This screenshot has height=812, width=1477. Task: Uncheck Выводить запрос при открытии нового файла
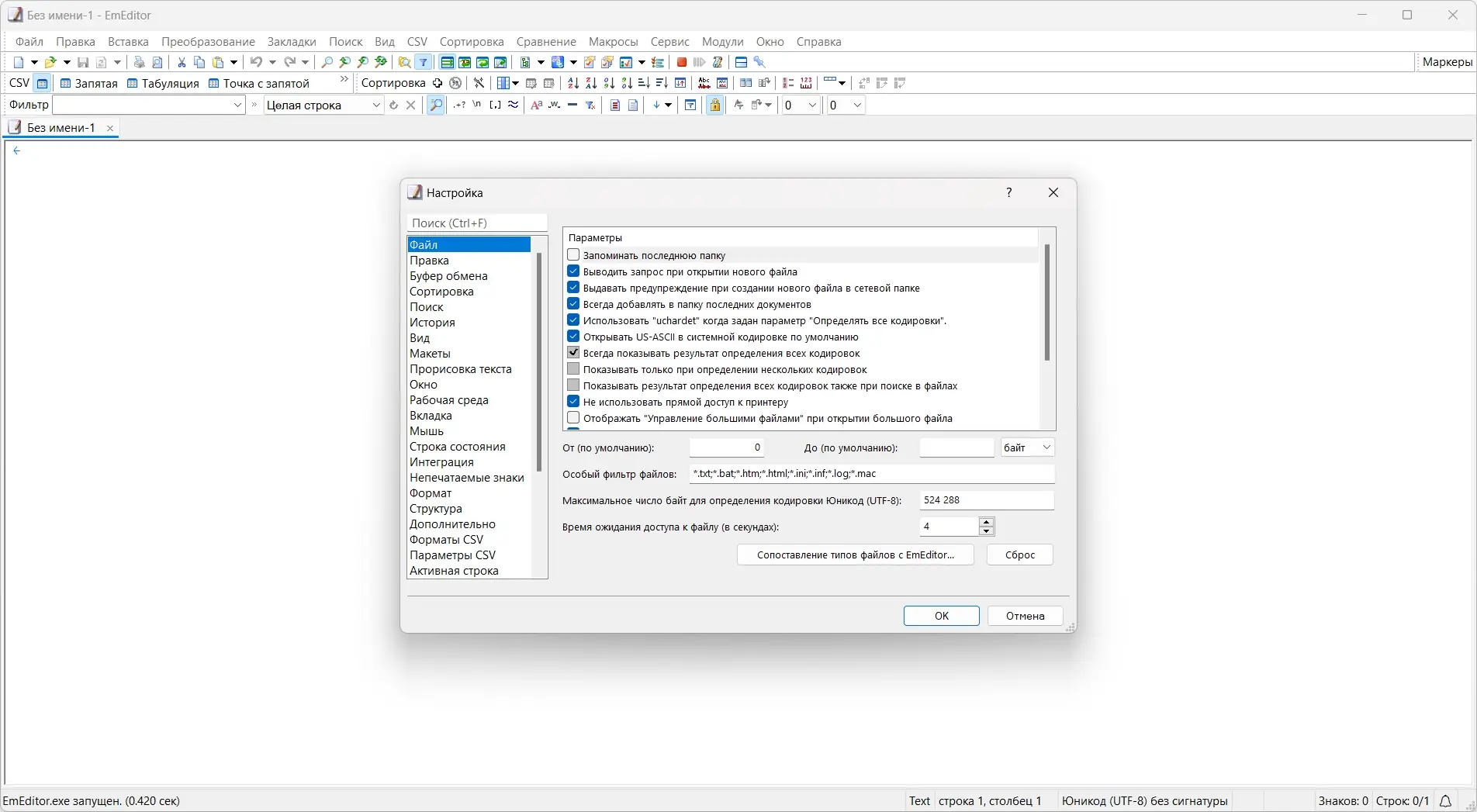coord(573,271)
